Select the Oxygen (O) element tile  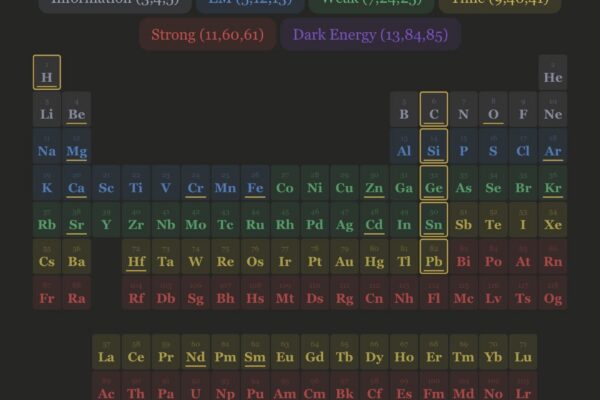pos(493,110)
